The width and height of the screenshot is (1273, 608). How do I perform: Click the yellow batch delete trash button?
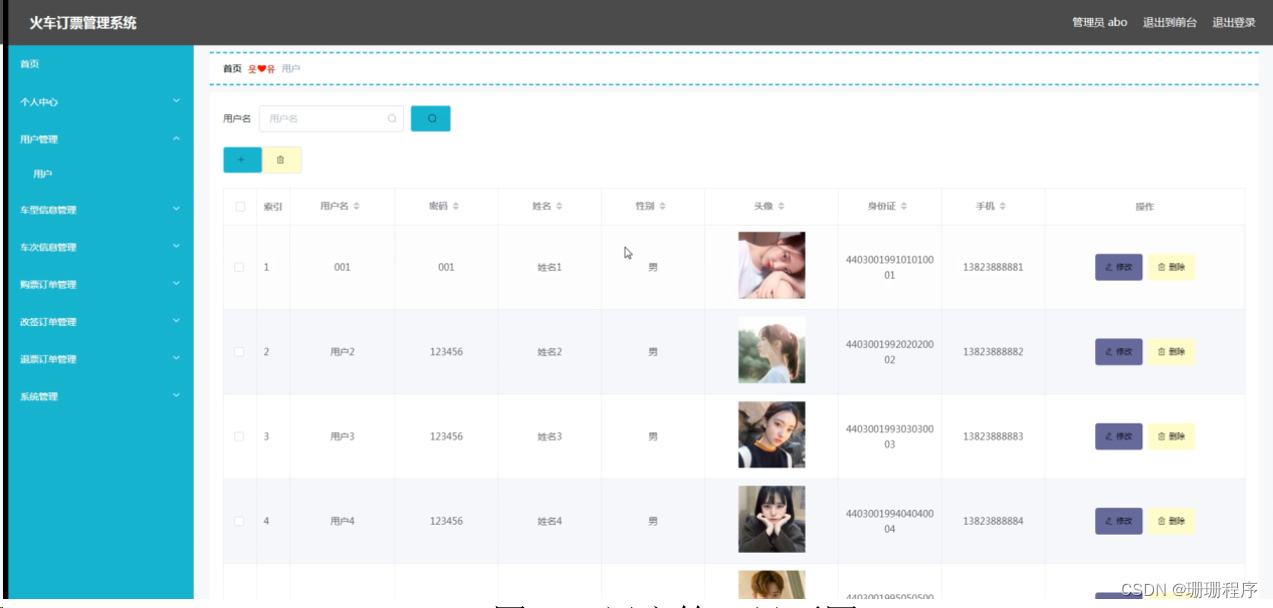[281, 160]
